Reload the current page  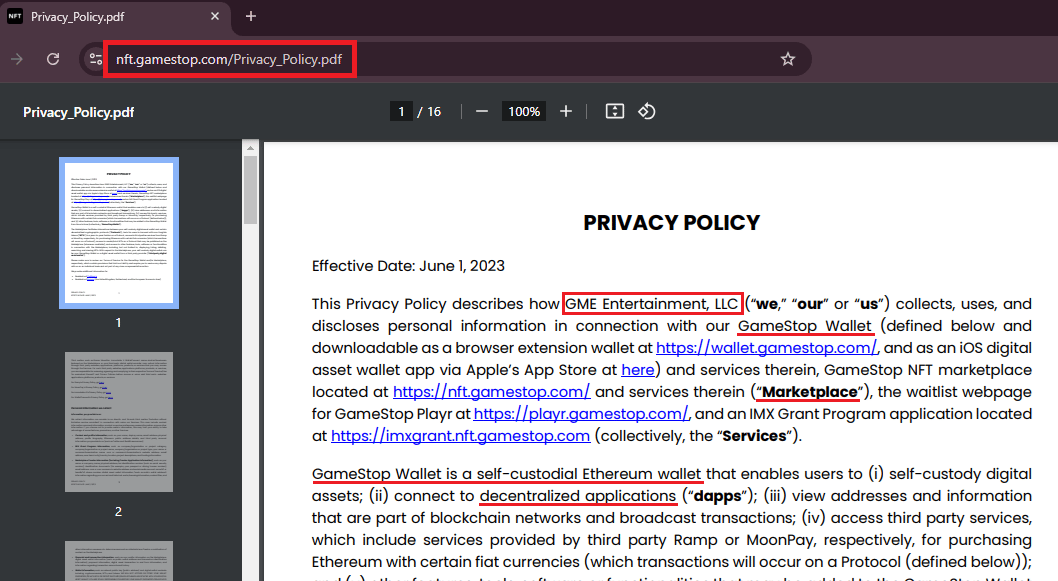click(53, 59)
